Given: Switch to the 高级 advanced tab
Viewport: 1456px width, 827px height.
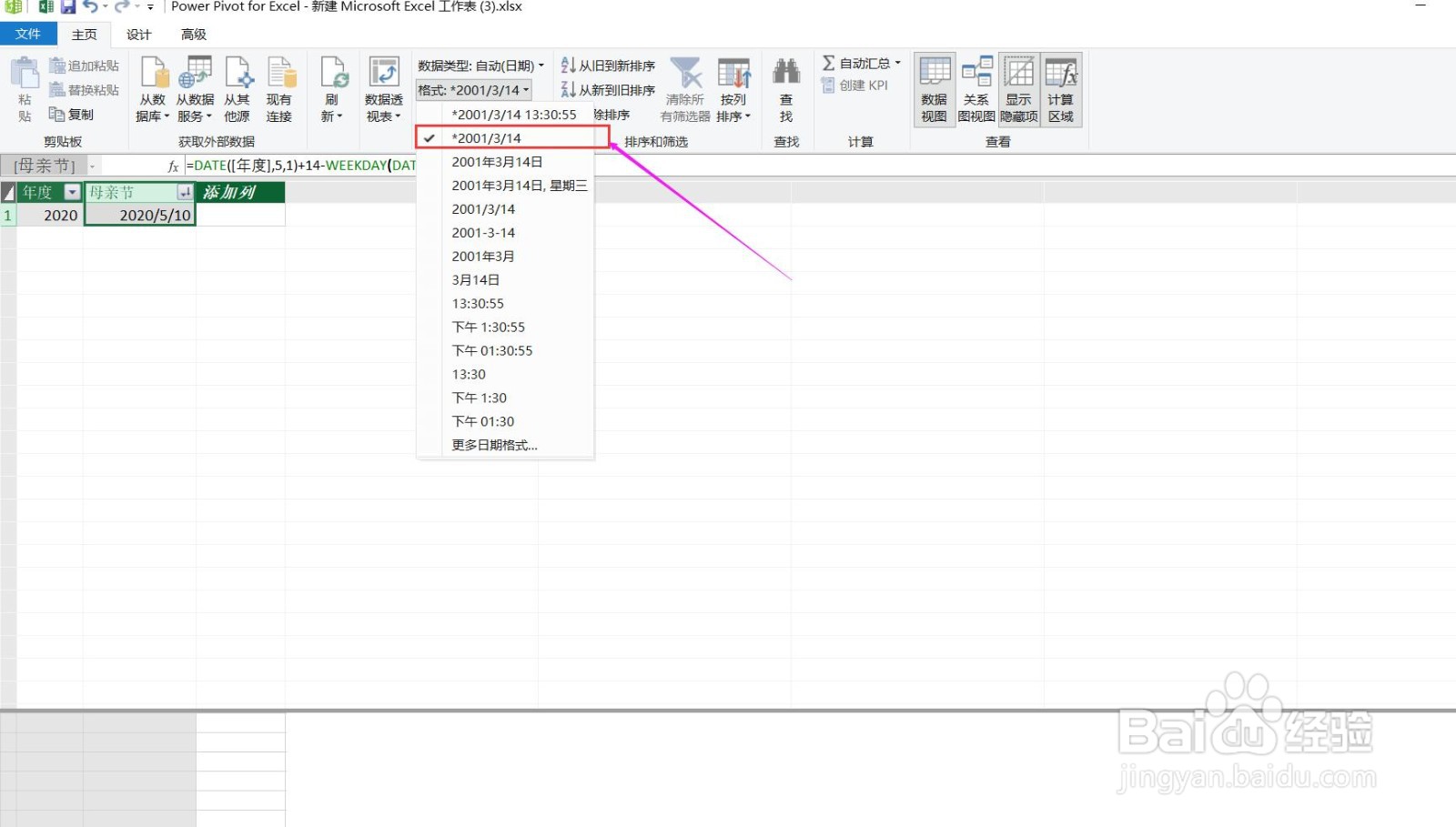Looking at the screenshot, I should (x=194, y=35).
